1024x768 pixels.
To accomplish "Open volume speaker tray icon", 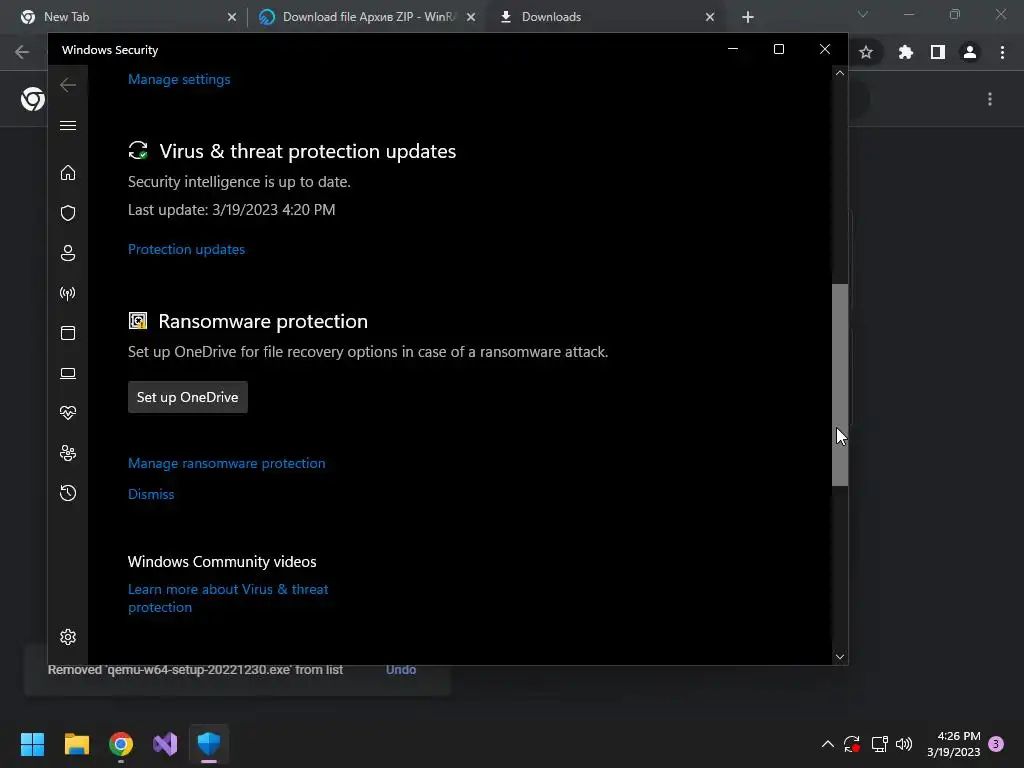I will click(x=904, y=744).
